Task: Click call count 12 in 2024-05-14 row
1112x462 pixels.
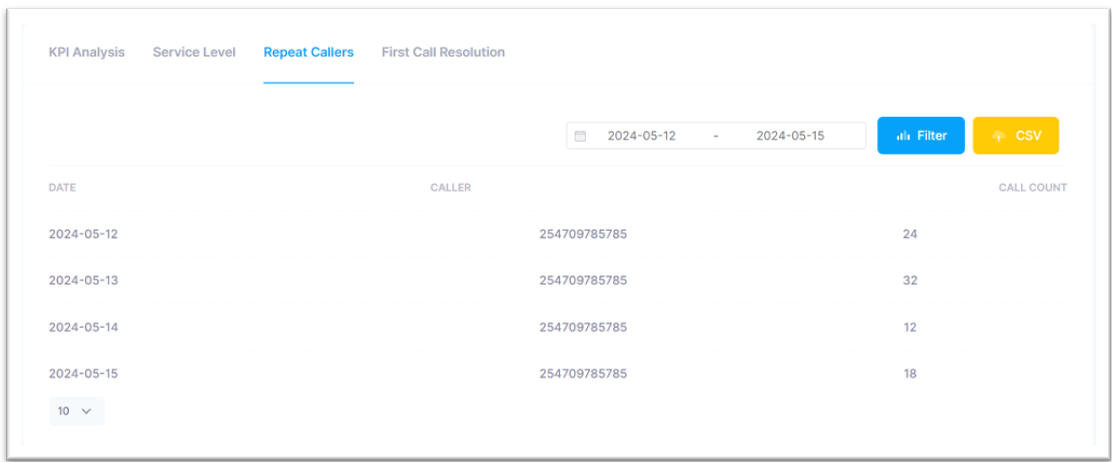Action: tap(910, 327)
